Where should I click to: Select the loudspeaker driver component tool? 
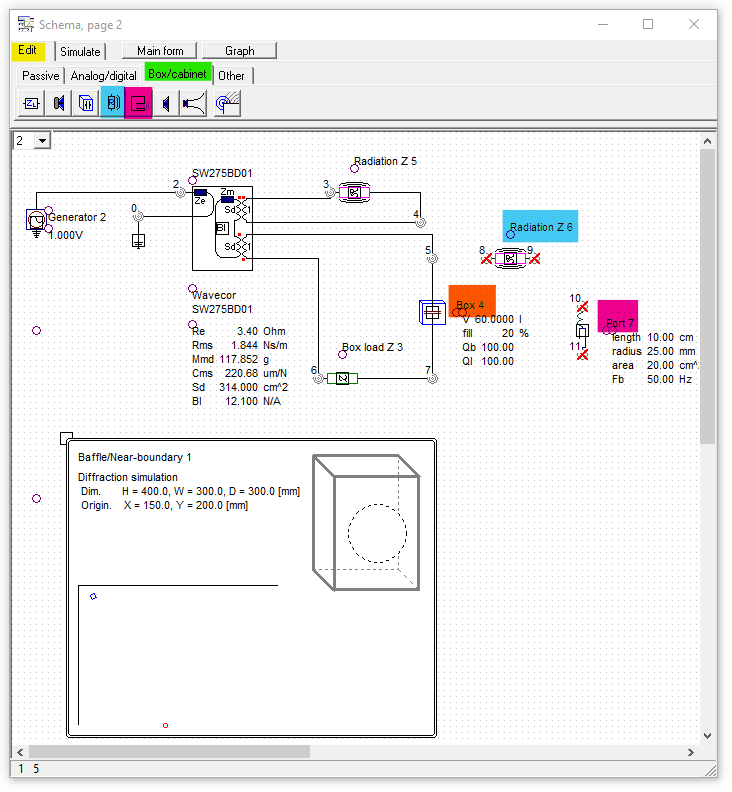(x=59, y=102)
